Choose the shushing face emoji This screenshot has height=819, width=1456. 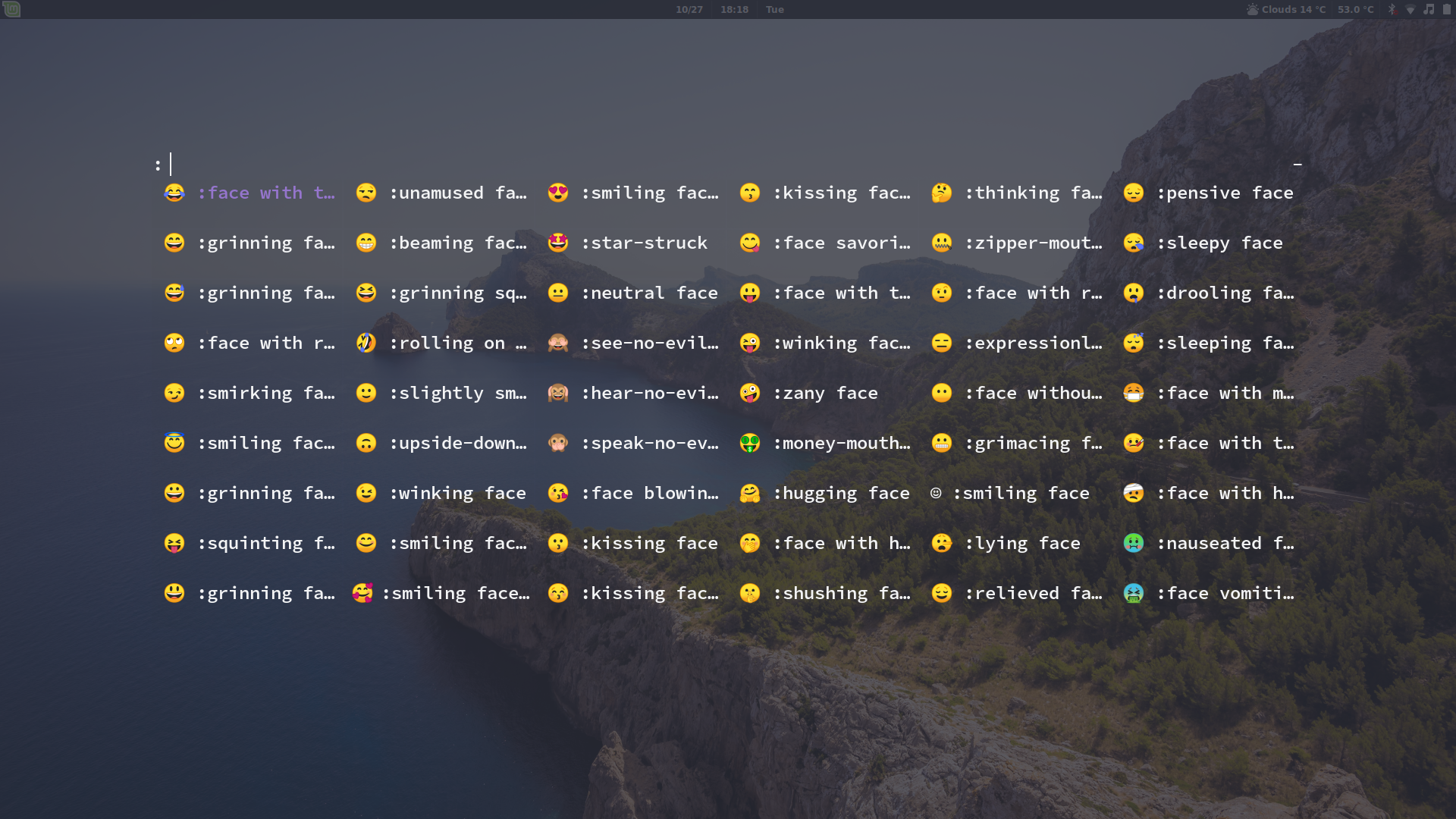click(x=840, y=593)
